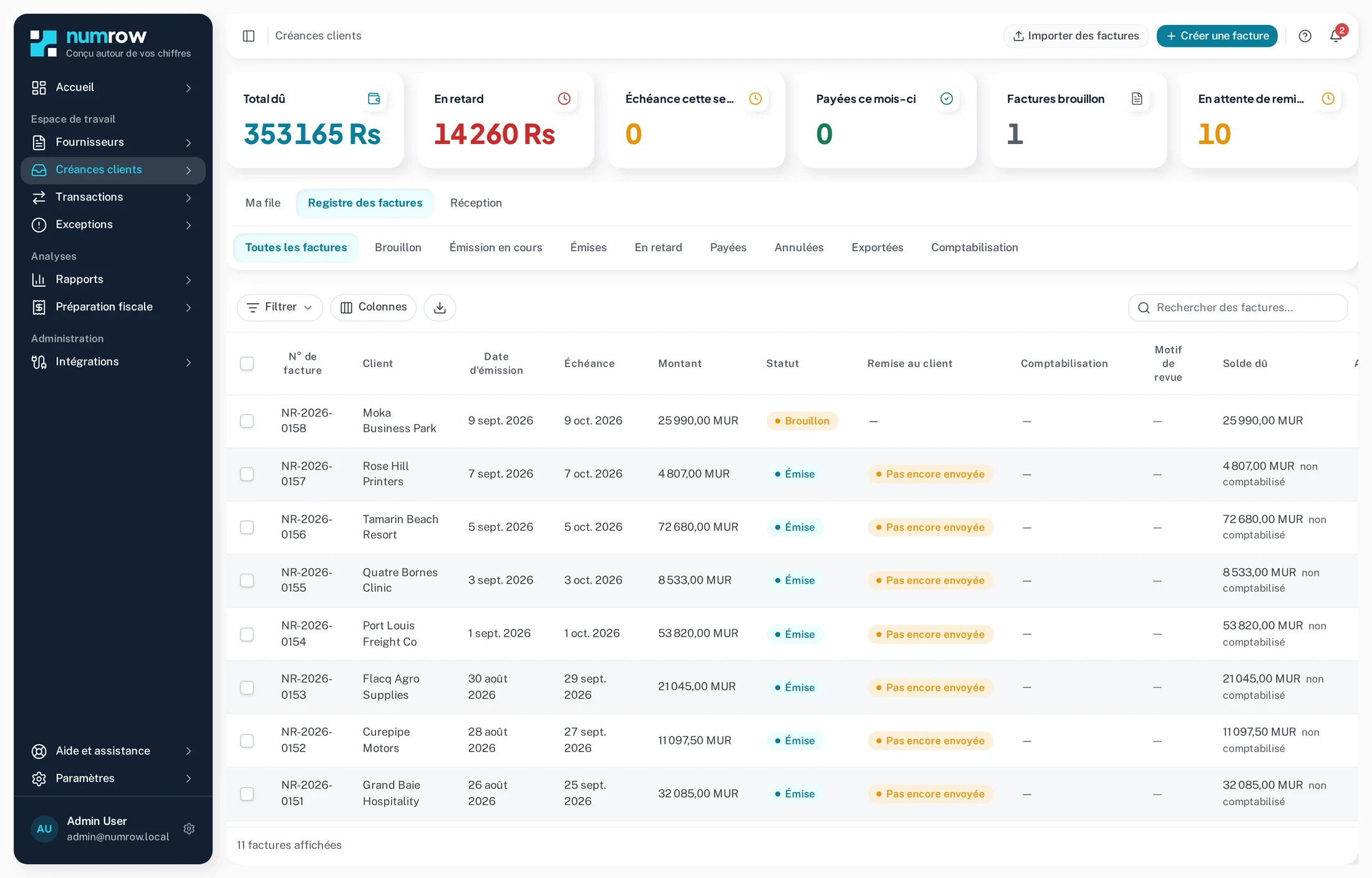Viewport: 1372px width, 878px height.
Task: Check the box for Rose Hill Printers invoice
Action: pos(247,474)
